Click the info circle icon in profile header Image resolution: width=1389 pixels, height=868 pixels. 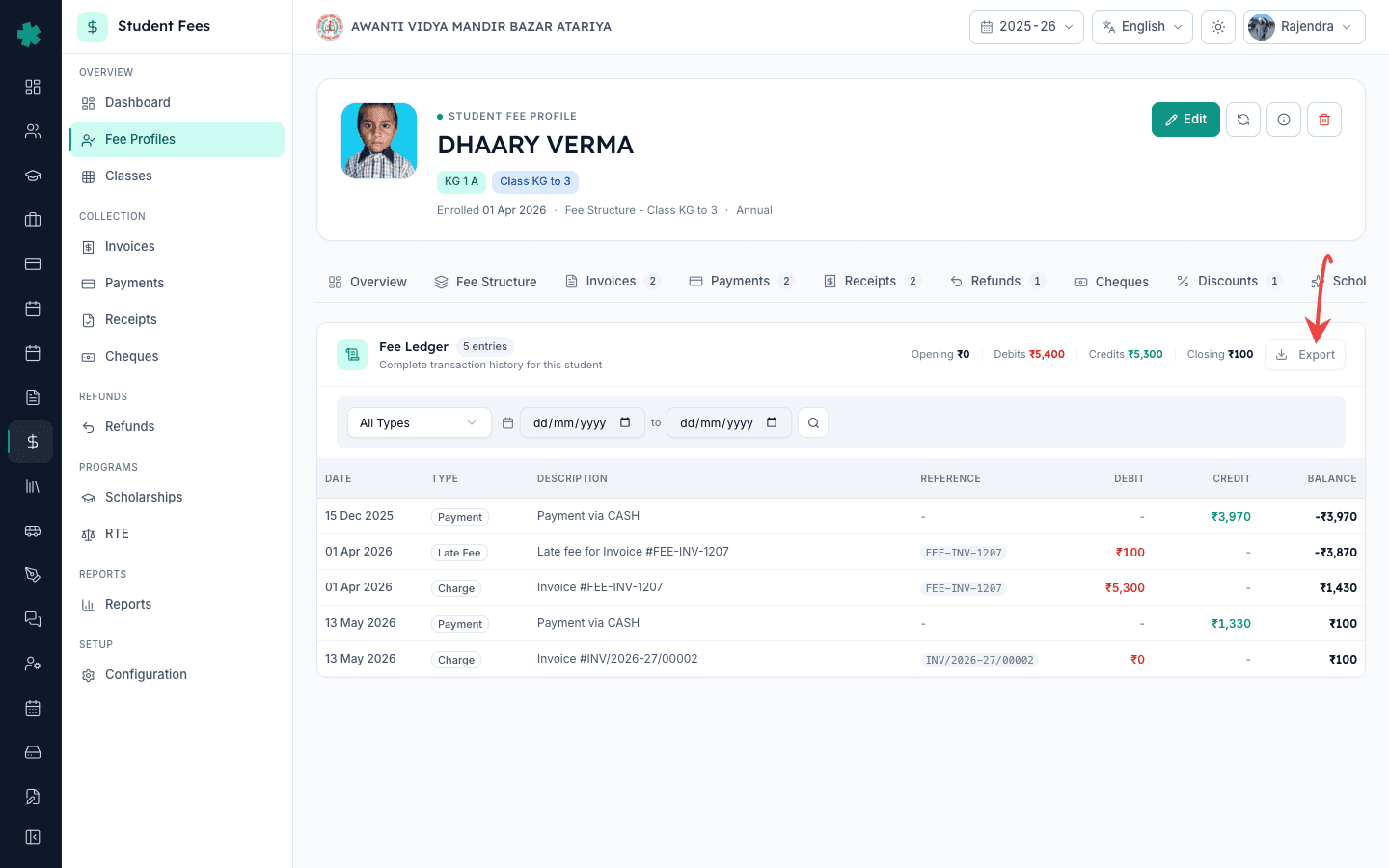click(1284, 120)
